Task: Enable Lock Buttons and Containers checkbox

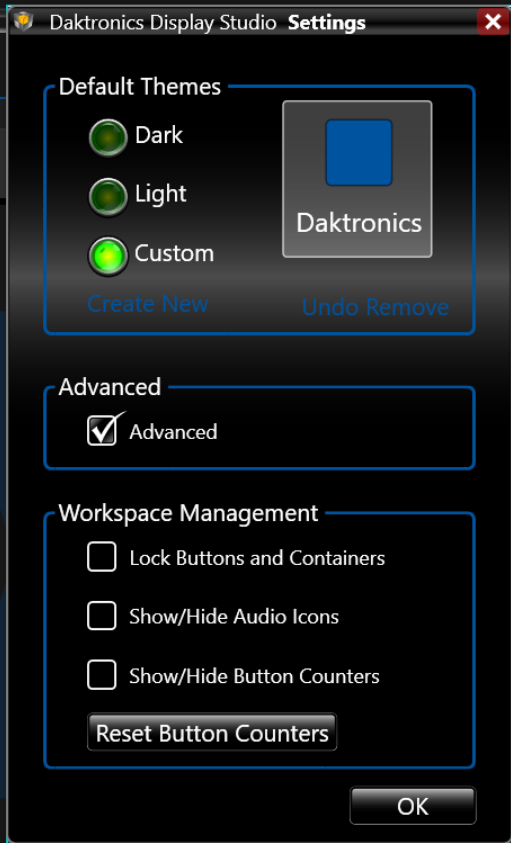Action: pyautogui.click(x=102, y=556)
